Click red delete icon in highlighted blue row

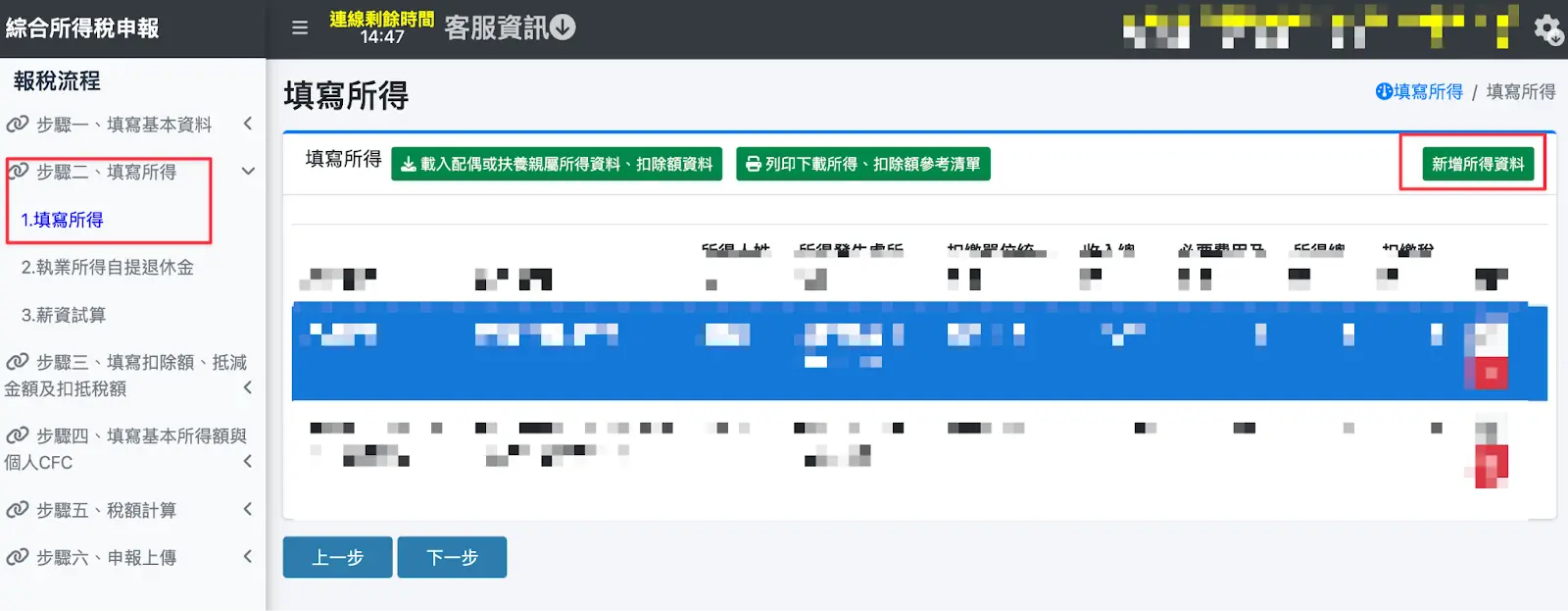click(1492, 373)
